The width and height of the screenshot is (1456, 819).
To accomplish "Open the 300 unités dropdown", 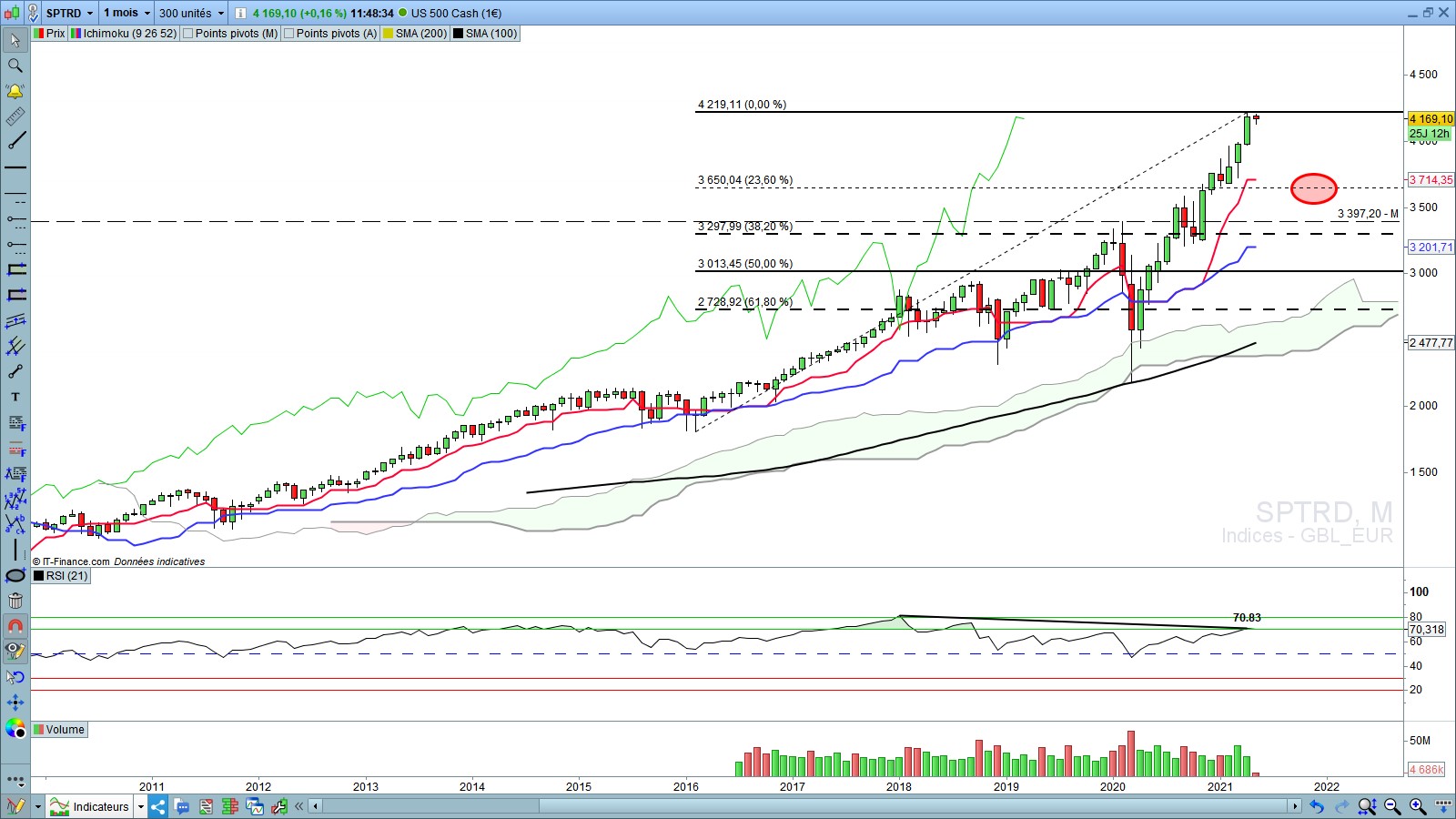I will tap(191, 13).
